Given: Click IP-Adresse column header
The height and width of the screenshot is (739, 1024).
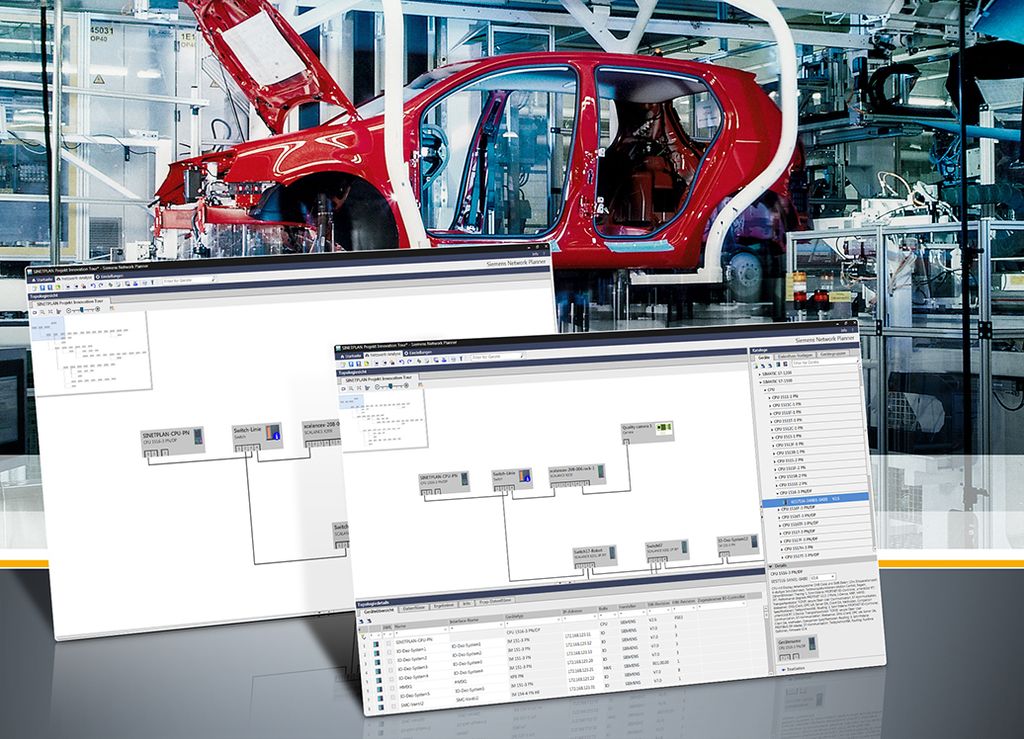Looking at the screenshot, I should [x=579, y=612].
